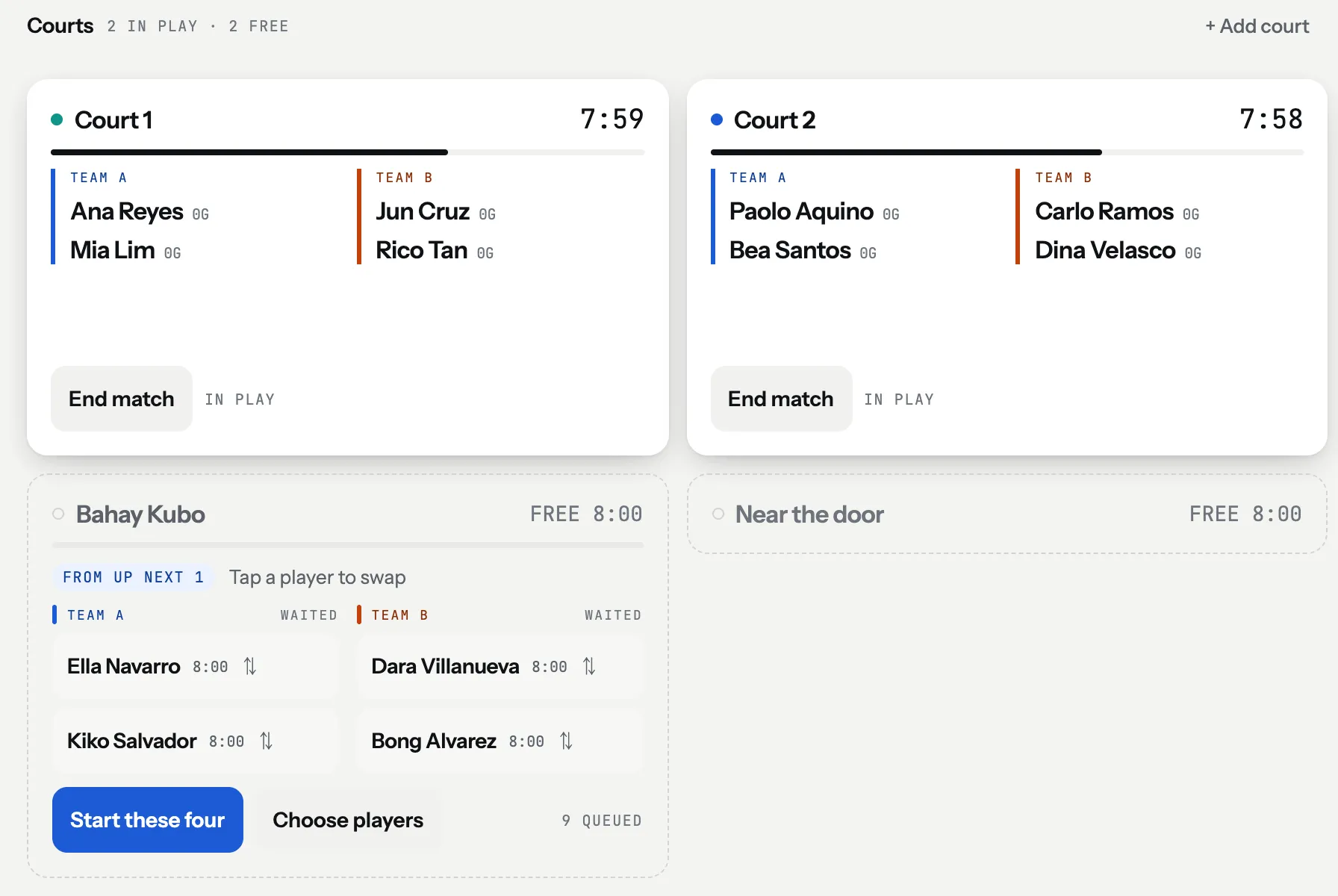Viewport: 1338px width, 896px height.
Task: Click swap arrows icon beside Ella Navarro
Action: pyautogui.click(x=250, y=666)
